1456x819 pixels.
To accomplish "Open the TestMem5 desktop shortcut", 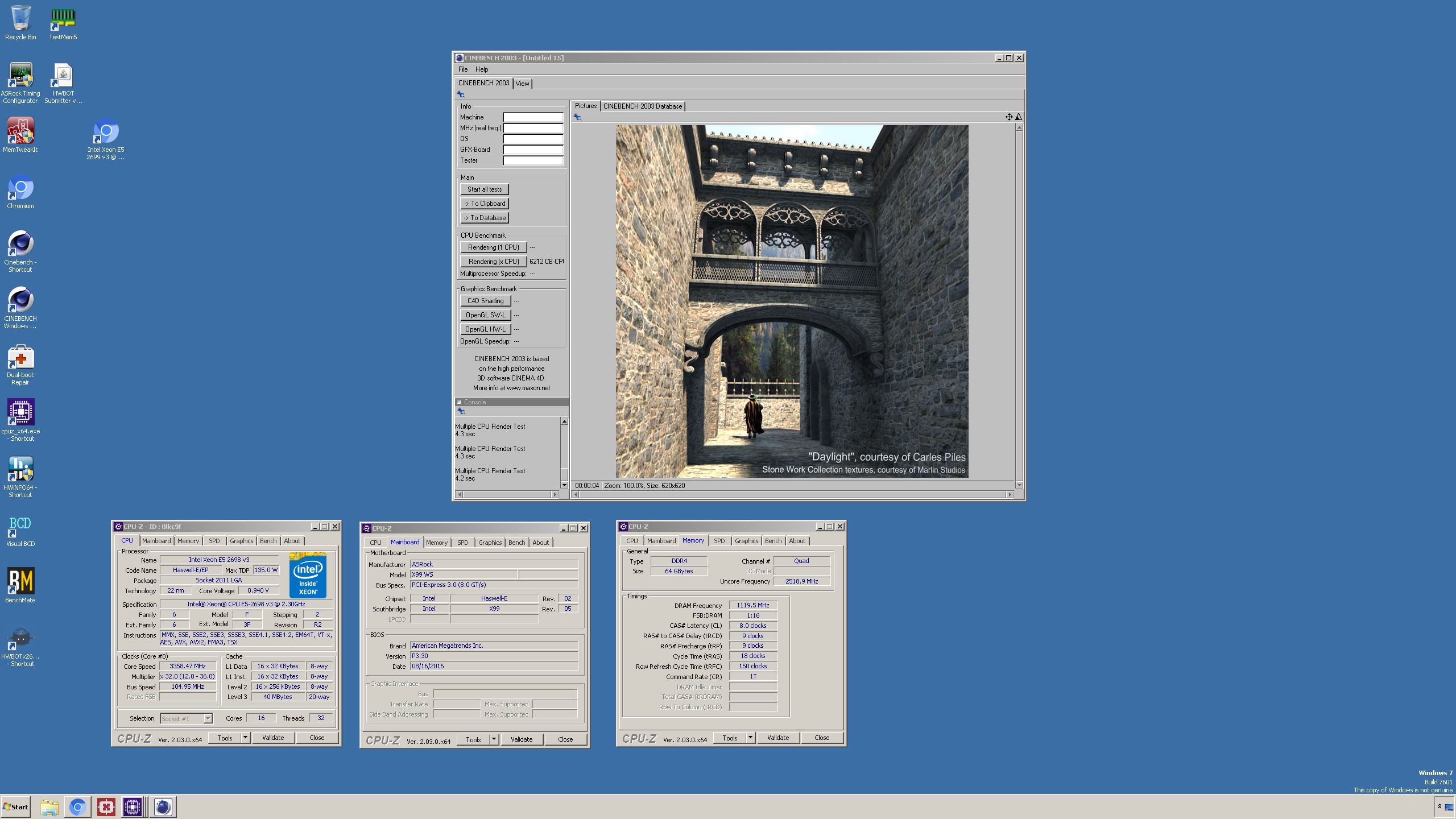I will click(63, 23).
